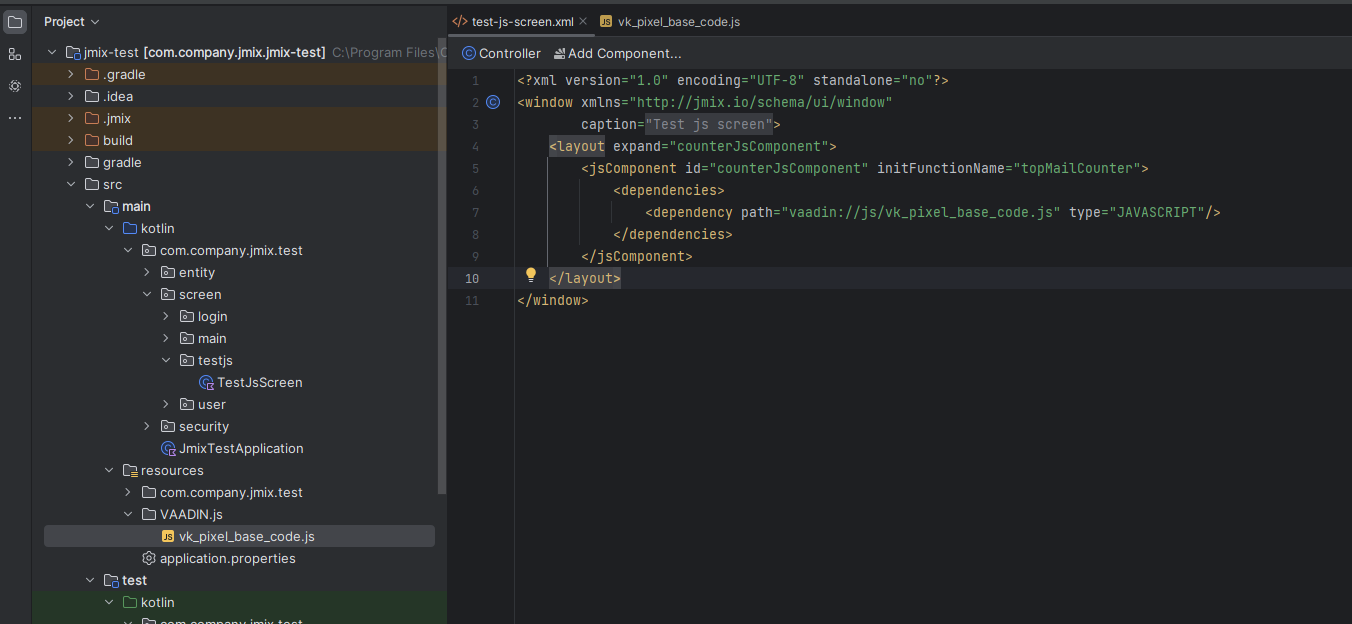1352x624 pixels.
Task: Select com.company.jmix.test under resources
Action: point(231,492)
